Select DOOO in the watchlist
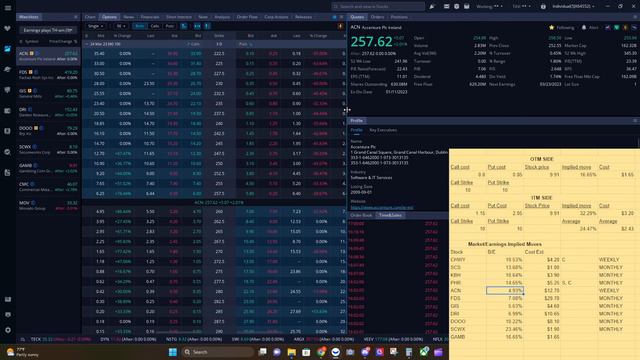The height and width of the screenshot is (360, 640). (x=48, y=131)
